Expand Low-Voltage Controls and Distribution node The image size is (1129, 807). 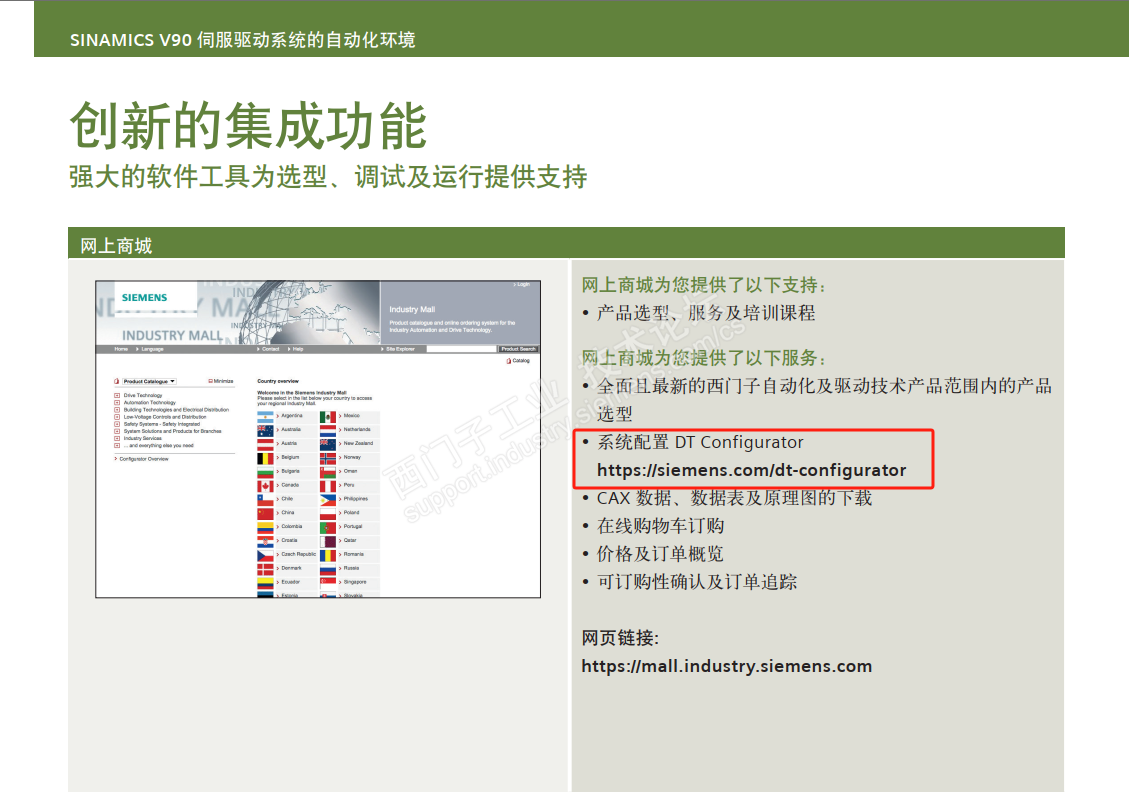click(x=117, y=417)
